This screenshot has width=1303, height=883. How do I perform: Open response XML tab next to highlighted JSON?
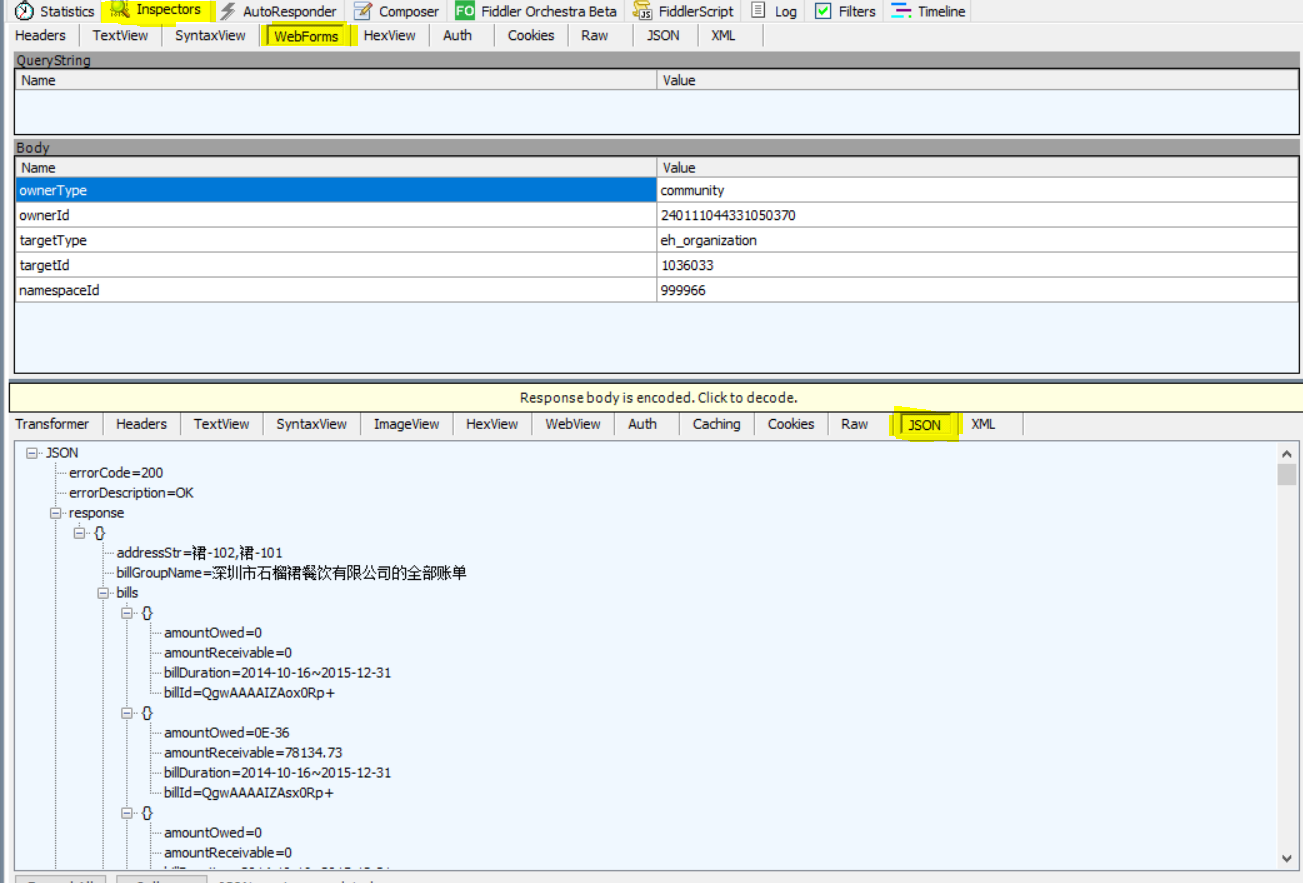pos(983,424)
